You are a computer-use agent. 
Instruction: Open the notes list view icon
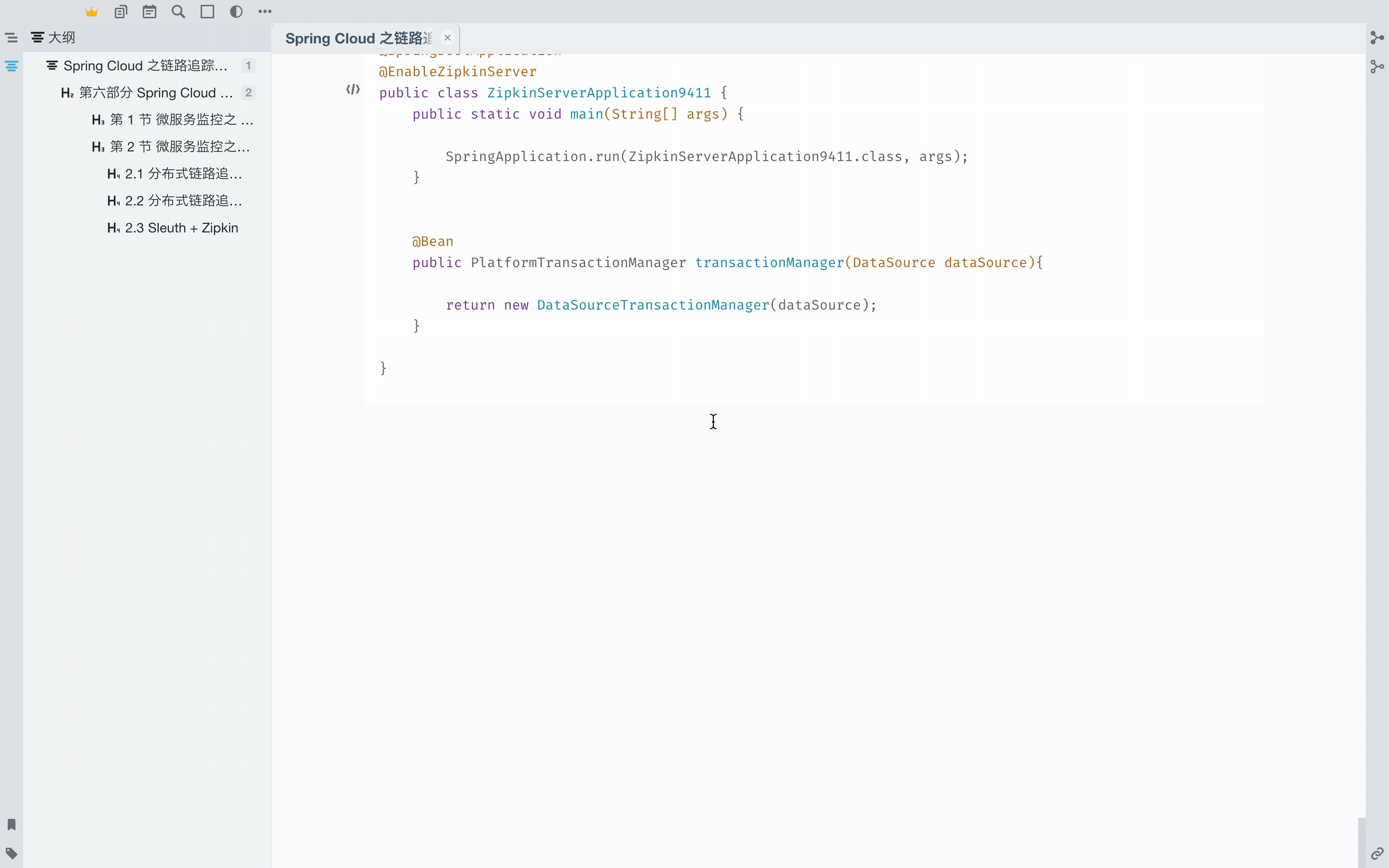121,12
